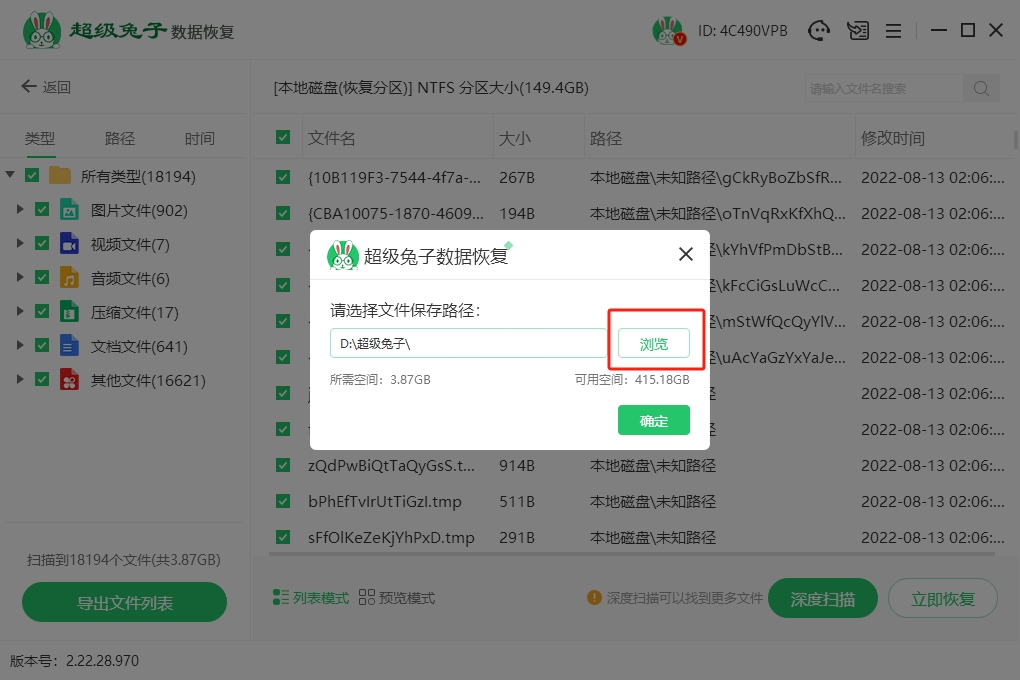Collapse the all types tree node
This screenshot has height=680, width=1020.
point(10,176)
